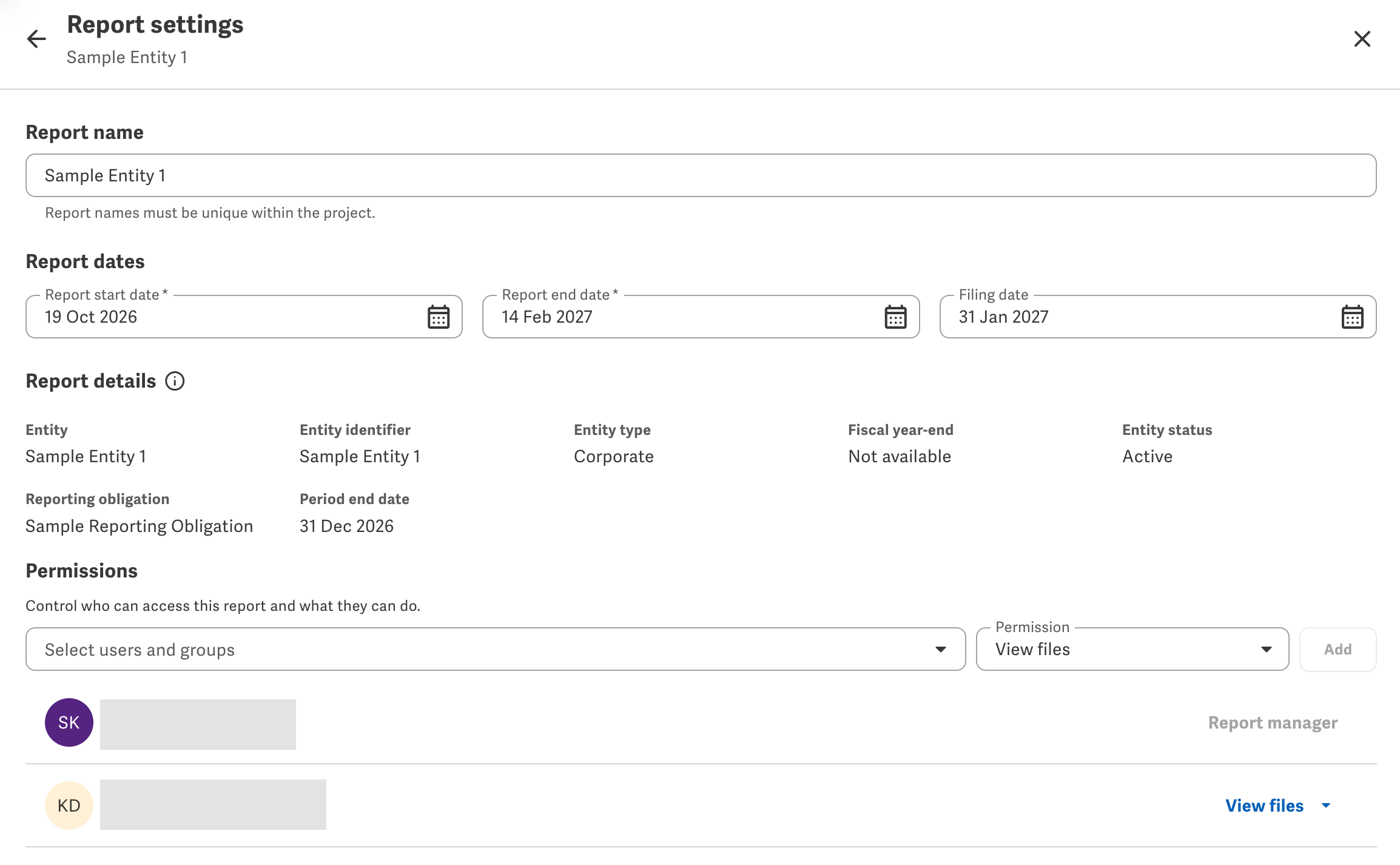Click the redacted name beside SK avatar
The width and height of the screenshot is (1400, 865).
tap(198, 724)
